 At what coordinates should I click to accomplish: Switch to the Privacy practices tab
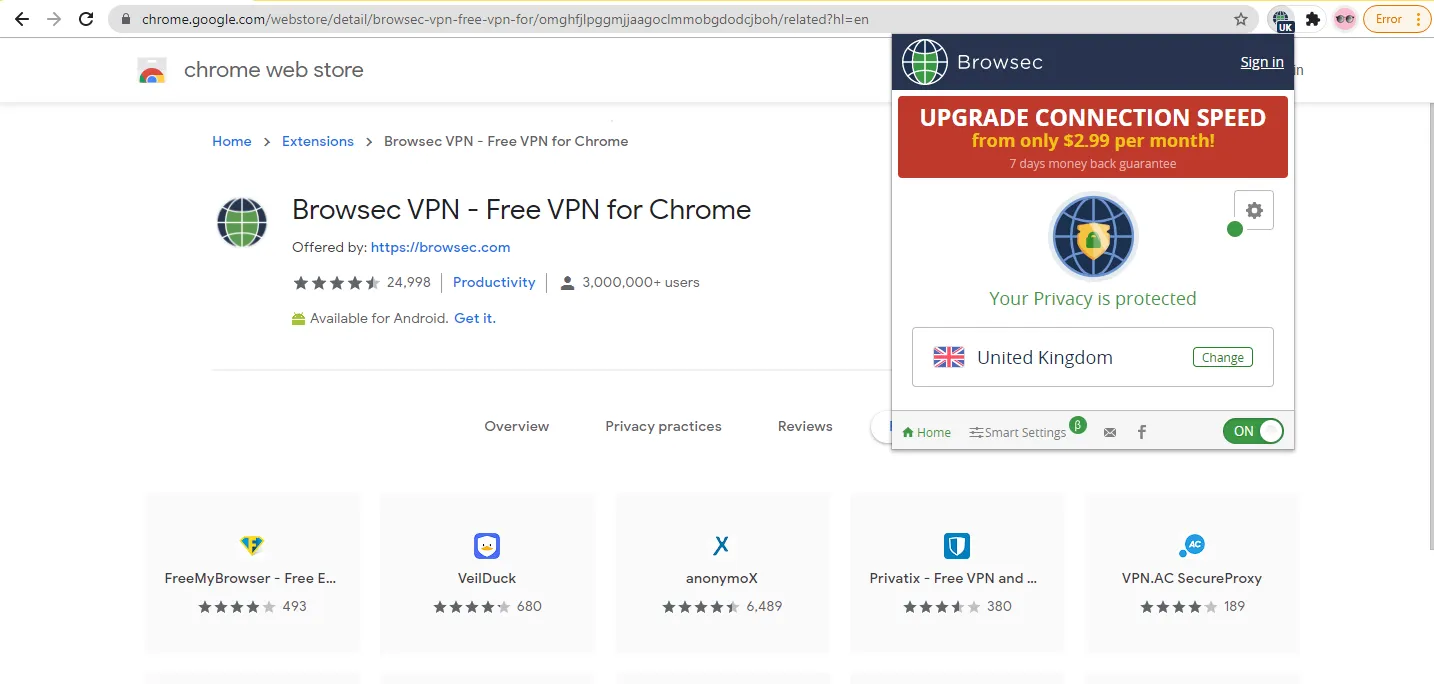pos(663,426)
